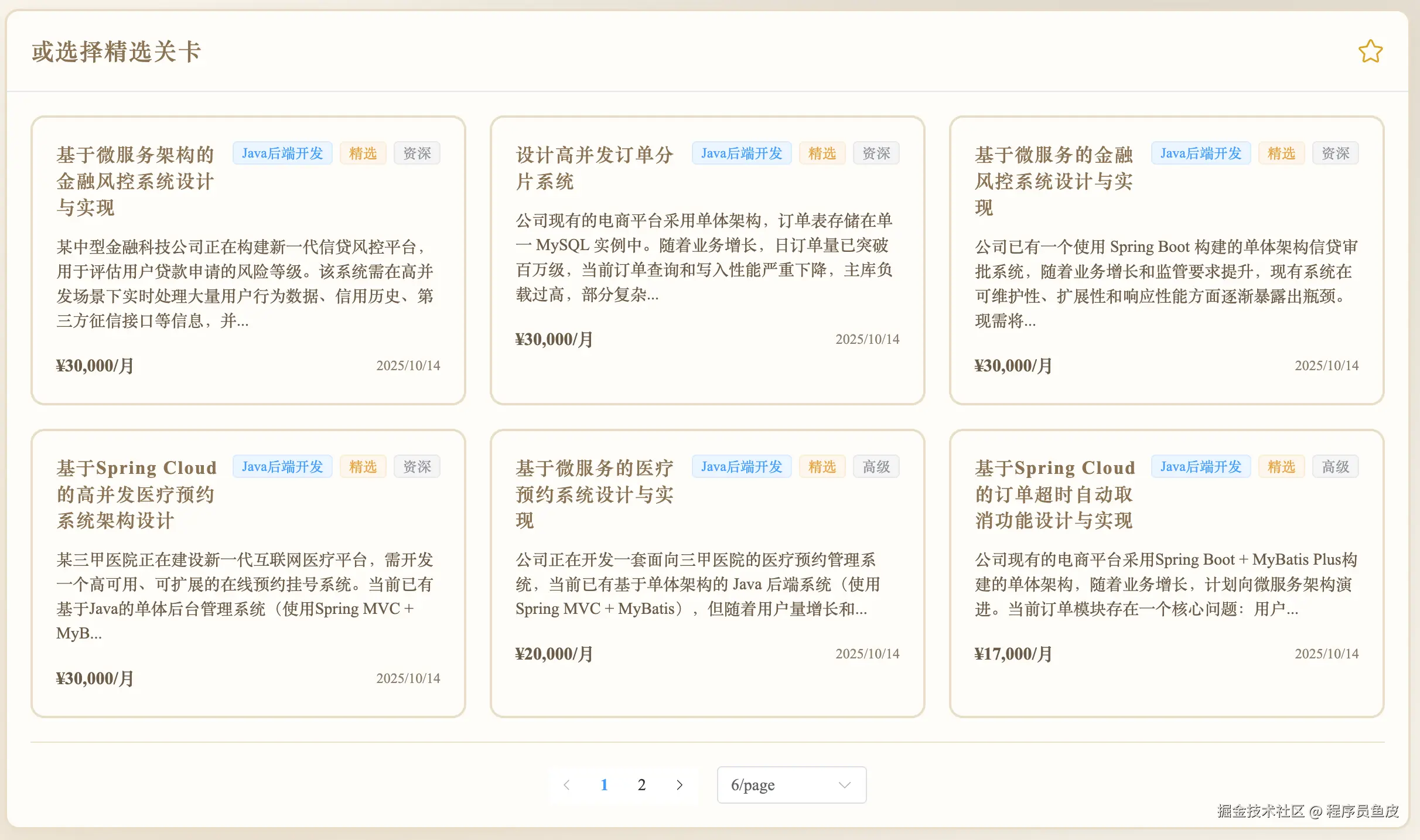Viewport: 1420px width, 840px height.
Task: Select page 1 in pagination
Action: coord(604,785)
